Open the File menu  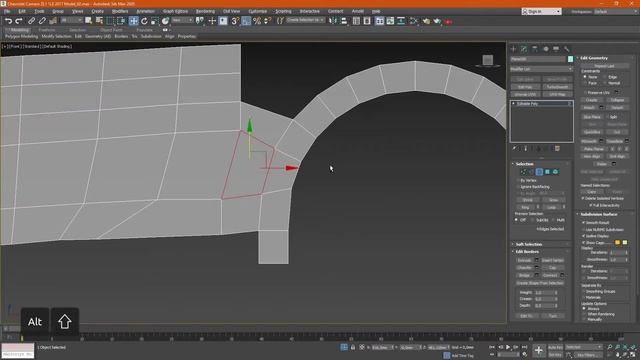[x=7, y=11]
